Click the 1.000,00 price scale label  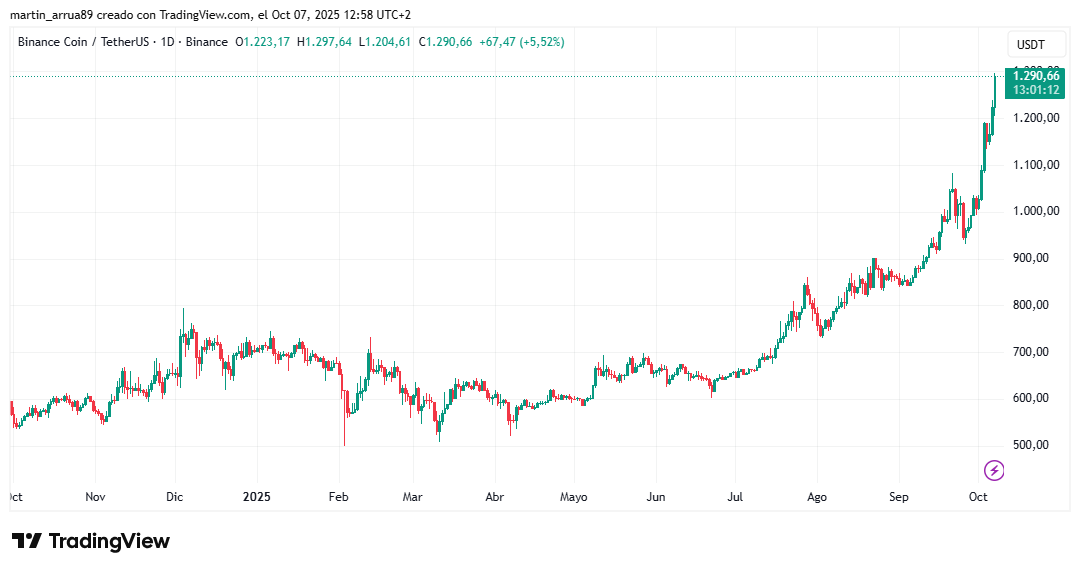pos(1034,211)
